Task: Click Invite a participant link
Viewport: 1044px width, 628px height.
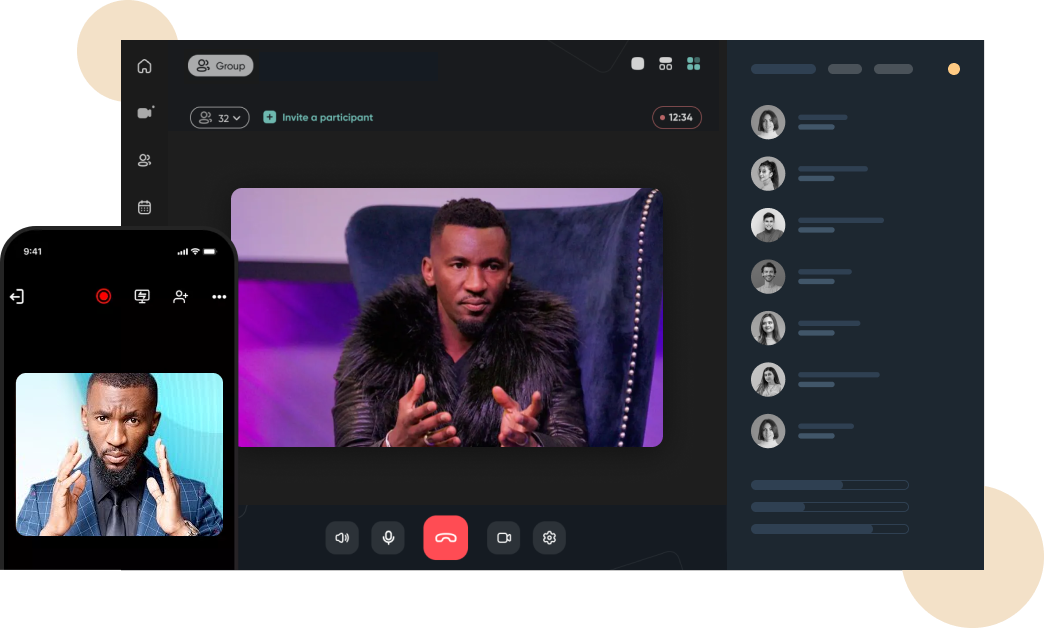Action: tap(318, 118)
